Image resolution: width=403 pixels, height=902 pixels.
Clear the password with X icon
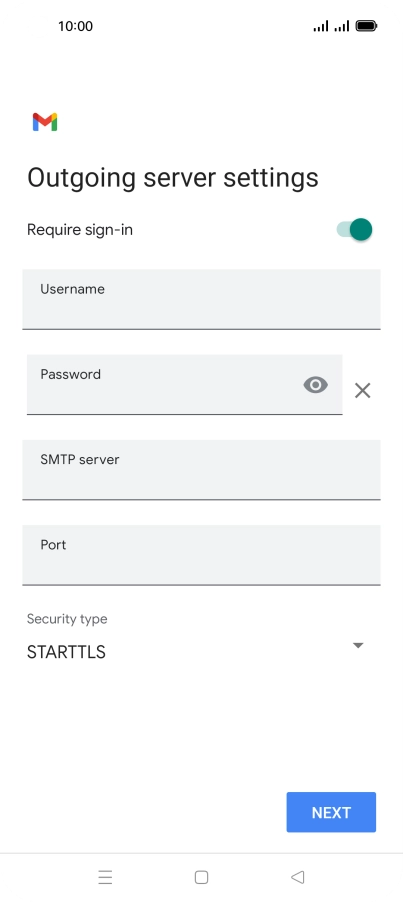(362, 391)
